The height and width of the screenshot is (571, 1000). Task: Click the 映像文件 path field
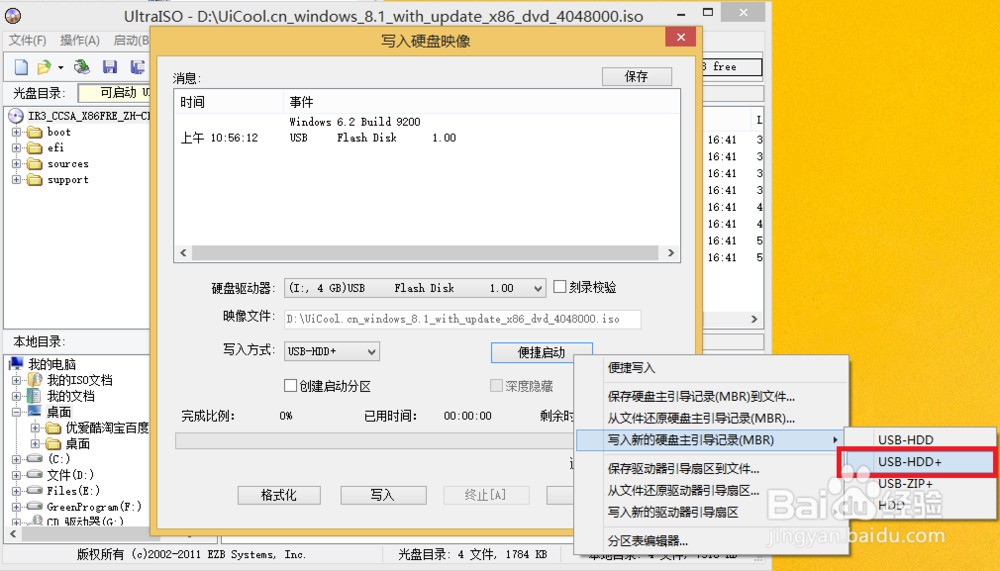point(462,319)
